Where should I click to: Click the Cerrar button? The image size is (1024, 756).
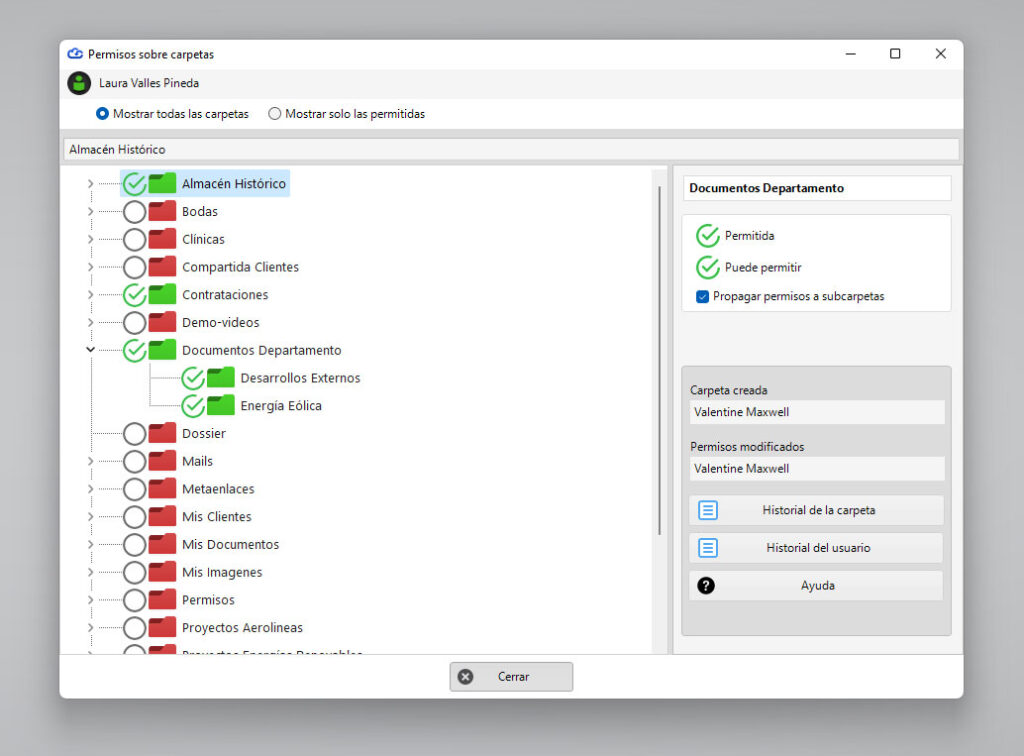[511, 676]
